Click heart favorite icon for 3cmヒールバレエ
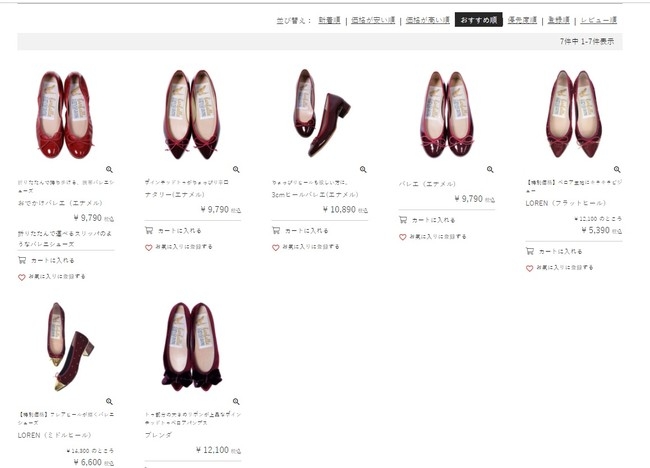 pyautogui.click(x=276, y=246)
